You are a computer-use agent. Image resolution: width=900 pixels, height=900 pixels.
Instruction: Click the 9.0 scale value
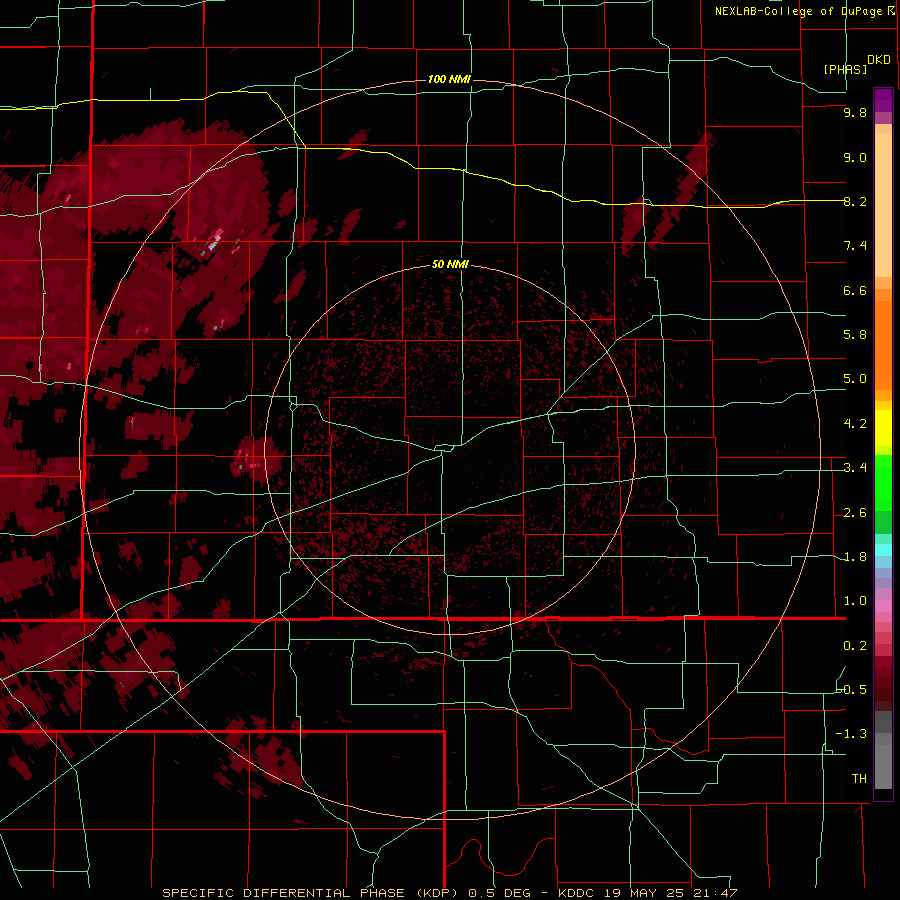[855, 157]
